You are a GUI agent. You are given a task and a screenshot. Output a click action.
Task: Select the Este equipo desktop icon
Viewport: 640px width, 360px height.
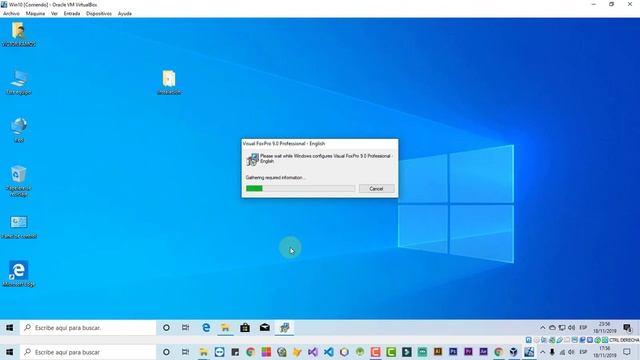(x=19, y=82)
